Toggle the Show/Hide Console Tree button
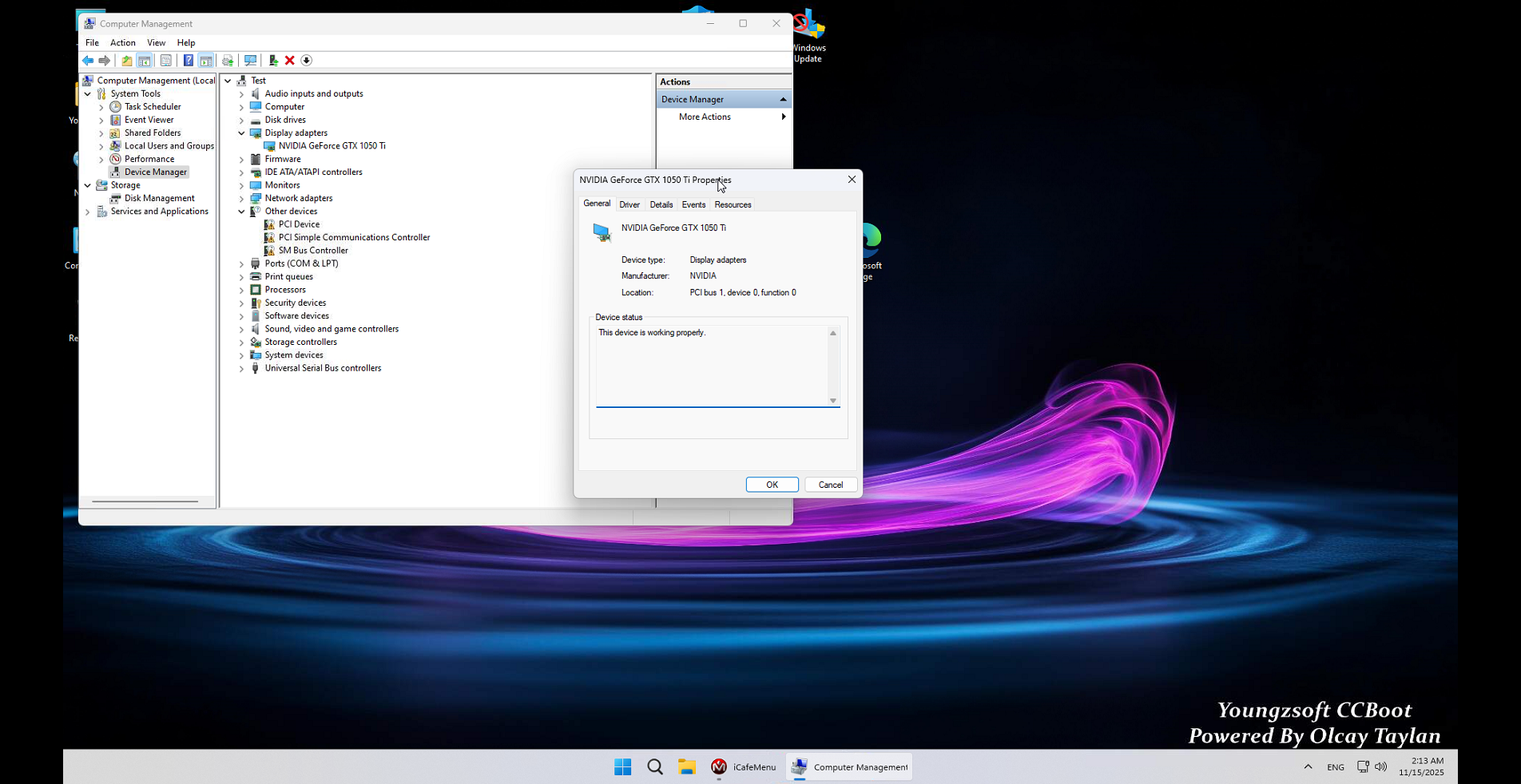 coord(145,61)
